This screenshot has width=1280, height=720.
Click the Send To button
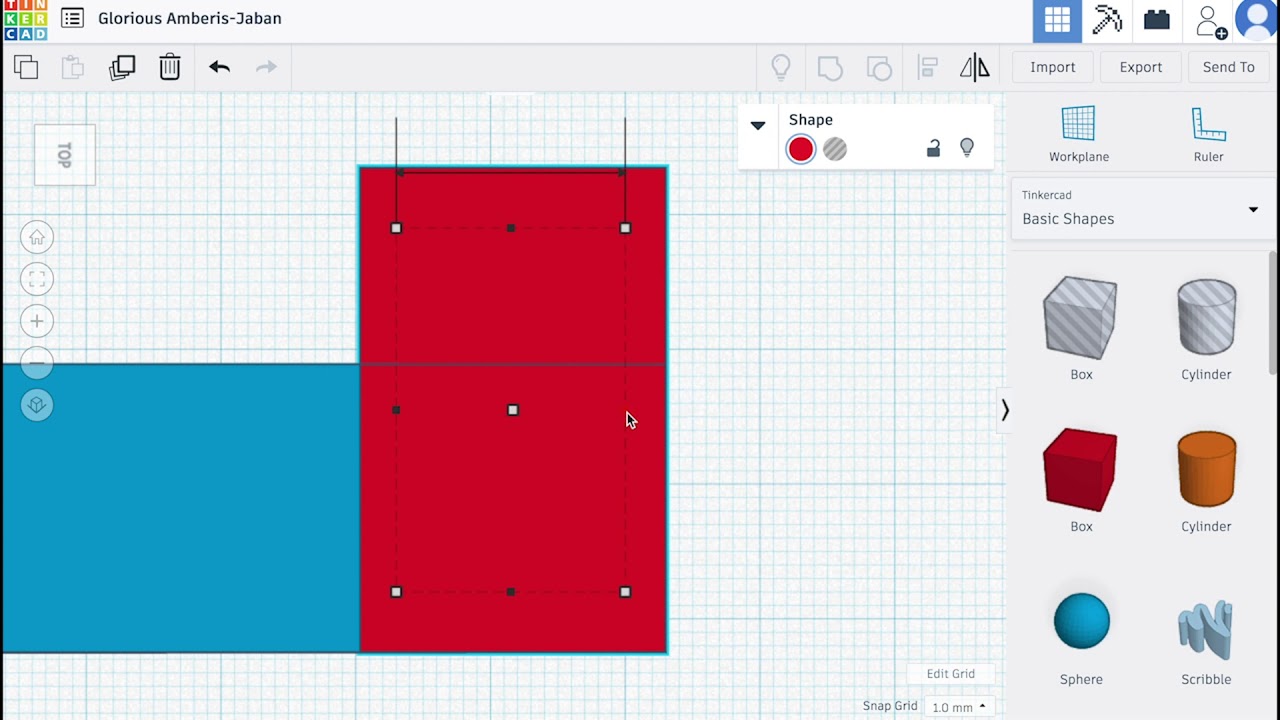click(x=1229, y=67)
